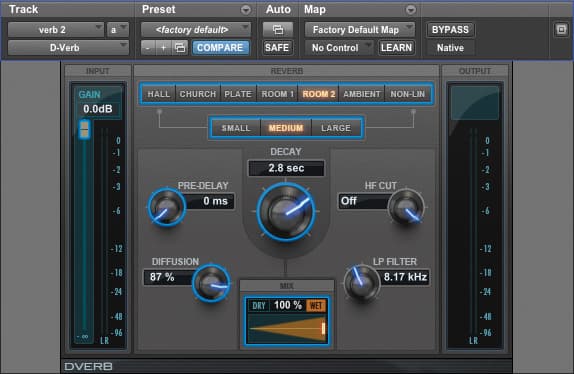Click the 87 % diffusion value field
The width and height of the screenshot is (574, 374).
tap(169, 277)
